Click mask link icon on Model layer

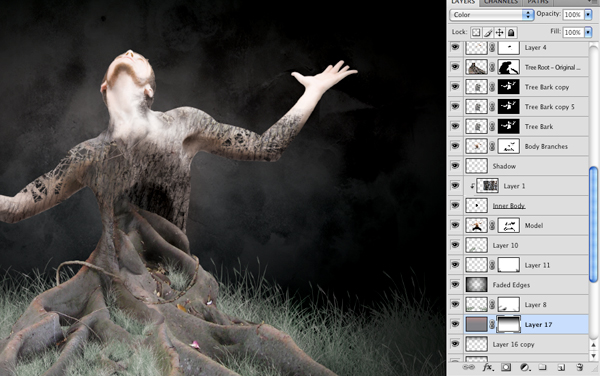click(x=492, y=226)
